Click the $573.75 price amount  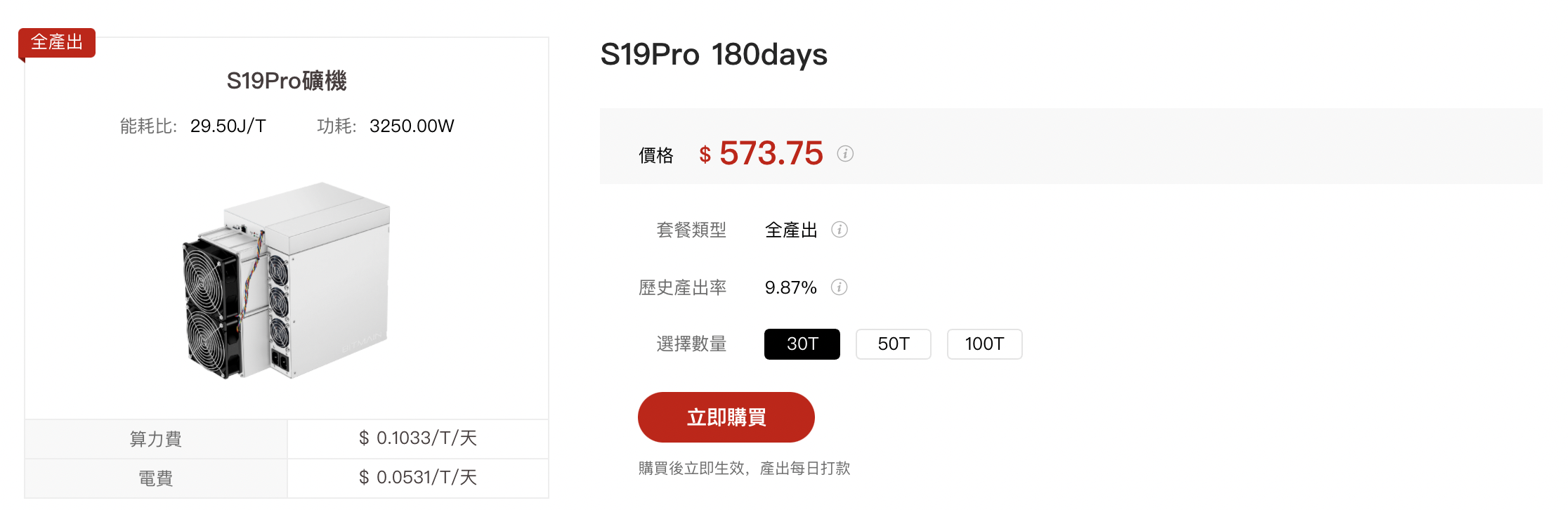point(771,153)
